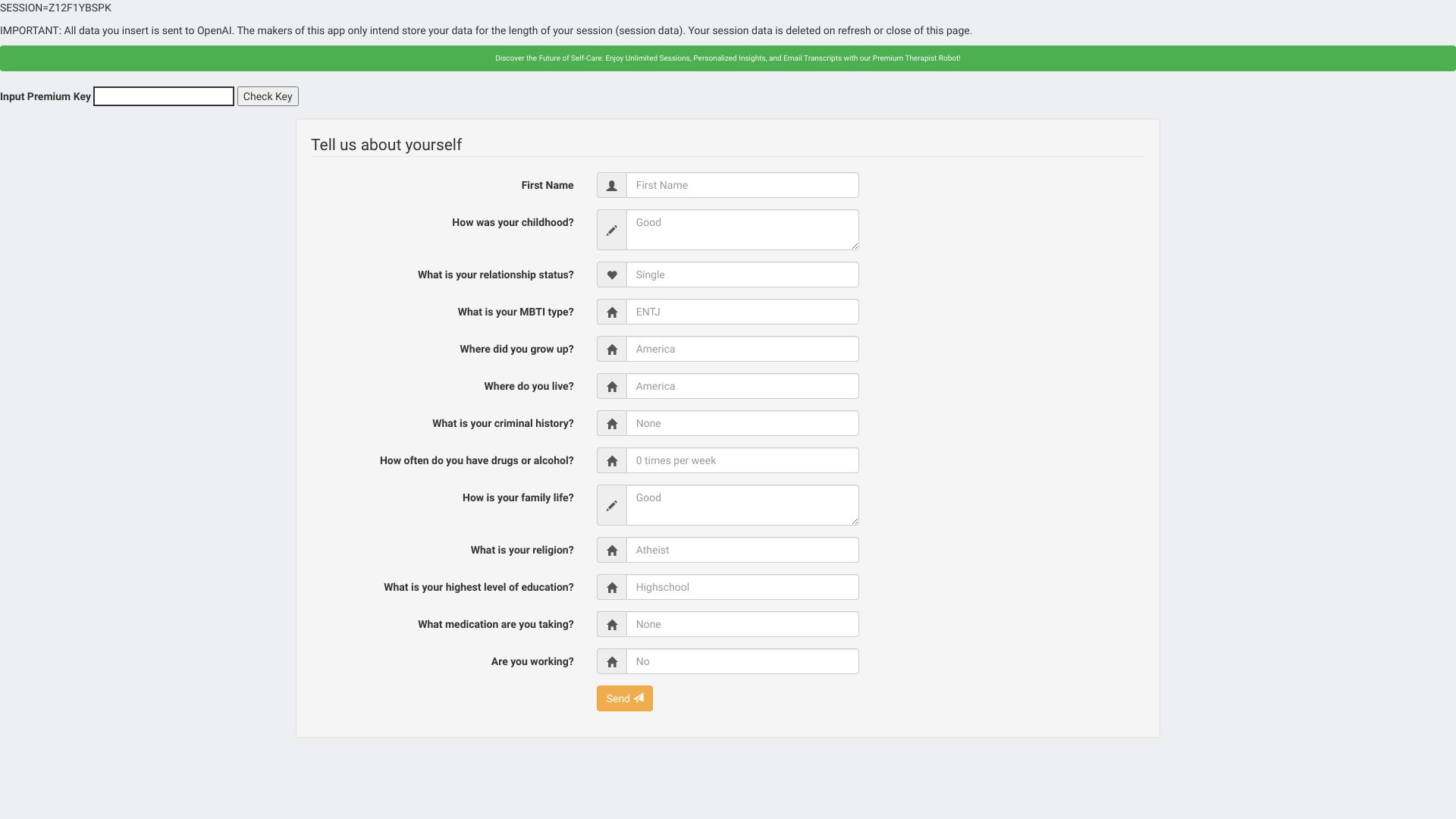This screenshot has height=819, width=1456.
Task: Click the paper plane icon inside Send button
Action: (x=639, y=698)
